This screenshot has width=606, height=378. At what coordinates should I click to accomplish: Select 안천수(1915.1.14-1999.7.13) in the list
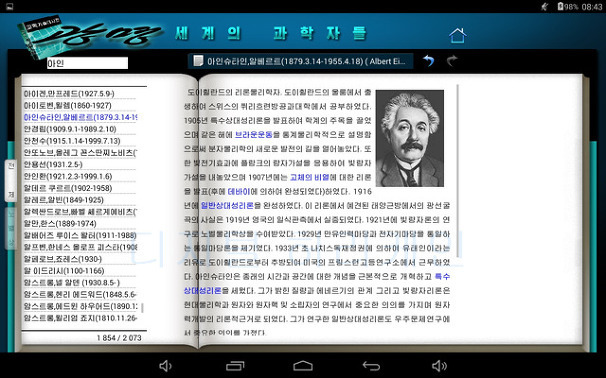coord(72,141)
